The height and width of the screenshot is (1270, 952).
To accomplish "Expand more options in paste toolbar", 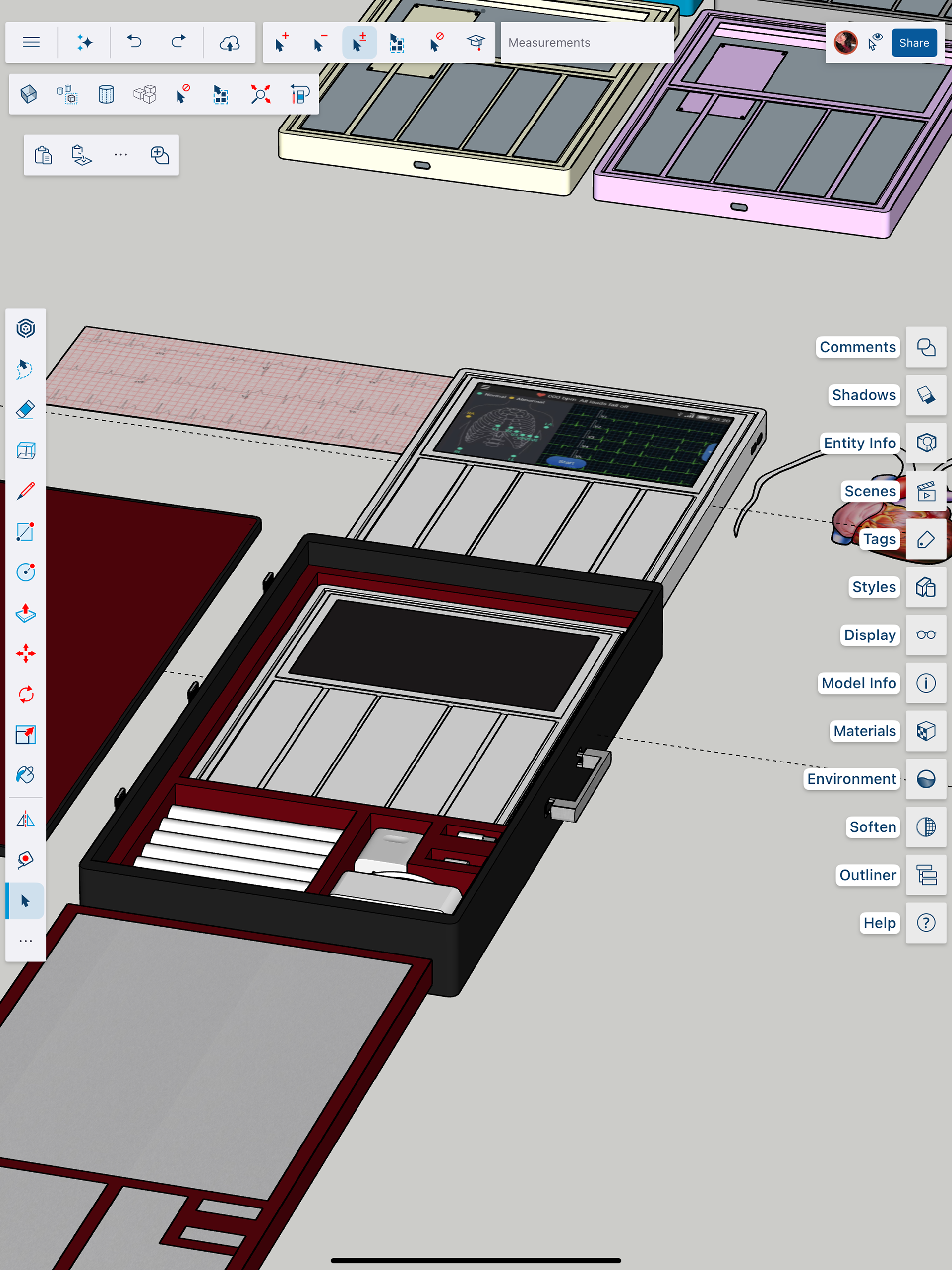I will point(120,155).
